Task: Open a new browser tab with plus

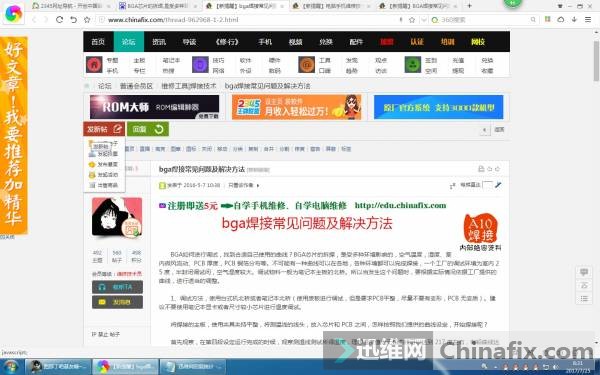Action: coord(470,6)
